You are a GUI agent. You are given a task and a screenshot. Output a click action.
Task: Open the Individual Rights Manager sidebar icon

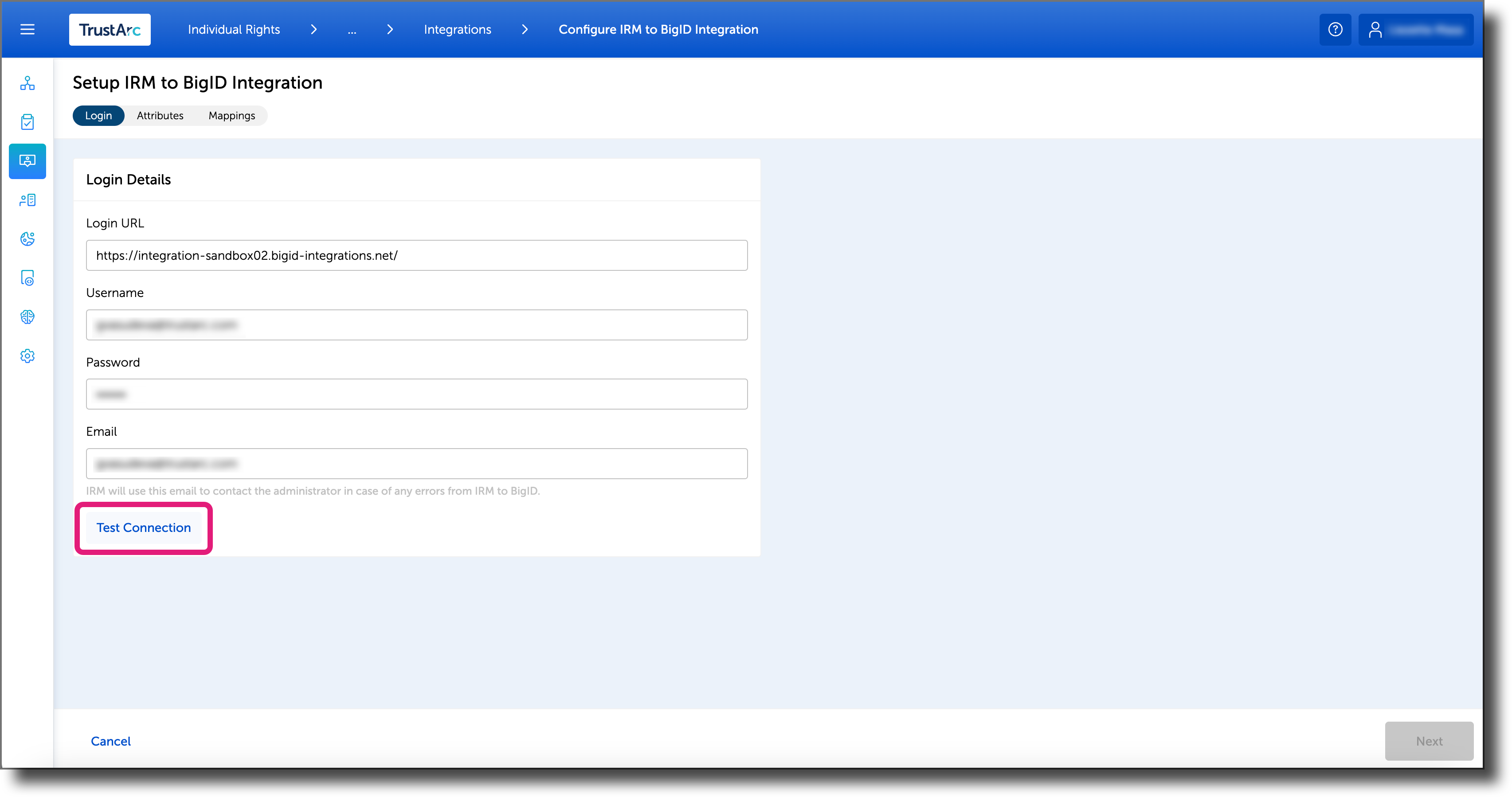pos(27,161)
